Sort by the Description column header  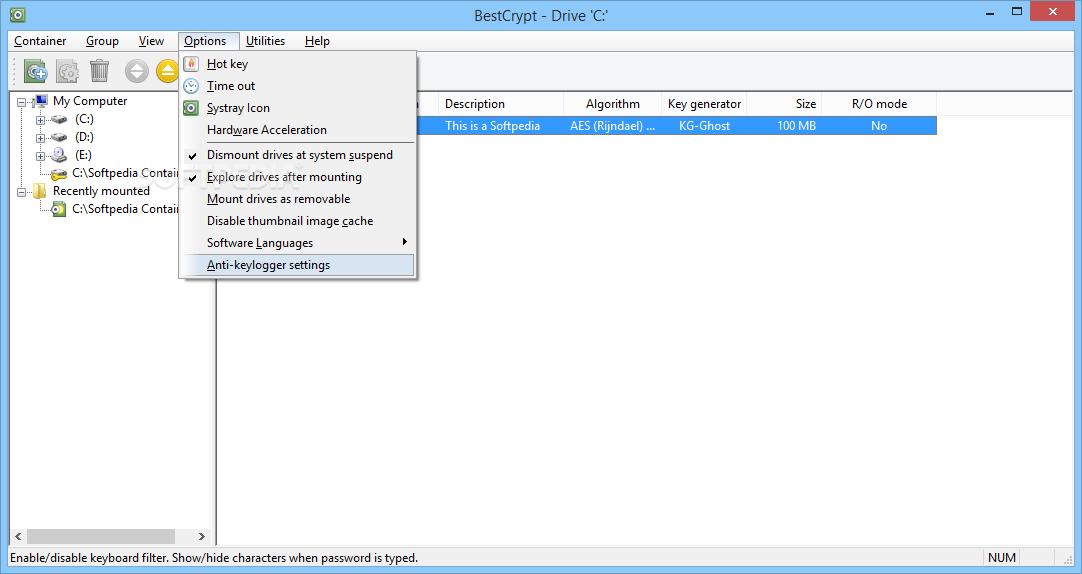pyautogui.click(x=501, y=104)
